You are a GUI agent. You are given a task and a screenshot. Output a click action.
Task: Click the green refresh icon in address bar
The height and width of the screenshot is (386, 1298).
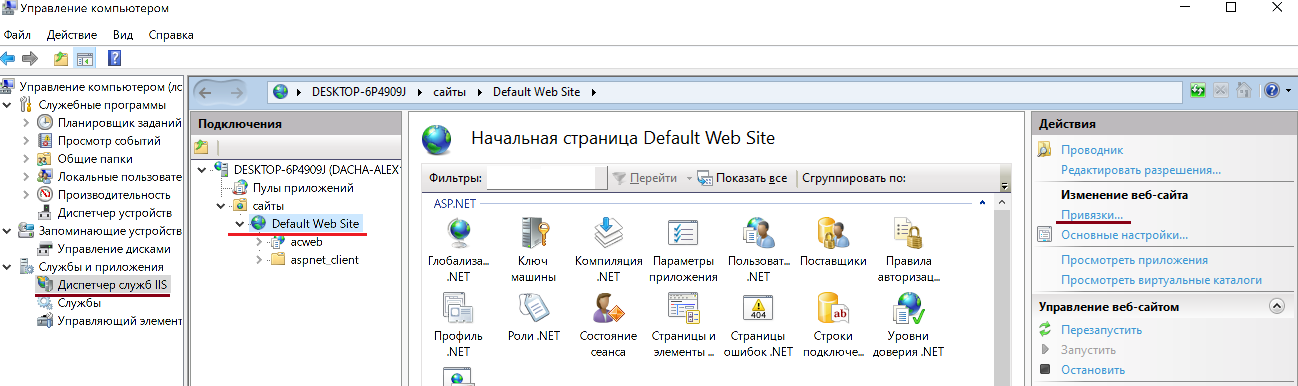point(1198,90)
